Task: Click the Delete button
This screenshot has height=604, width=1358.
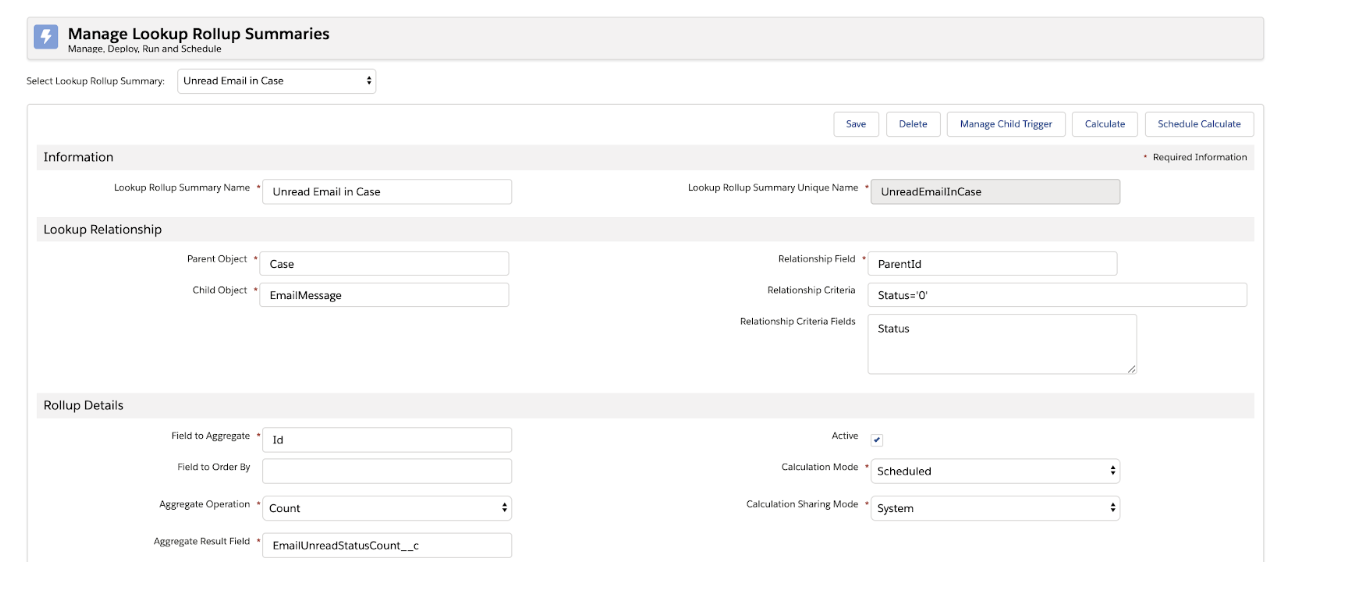Action: 913,124
